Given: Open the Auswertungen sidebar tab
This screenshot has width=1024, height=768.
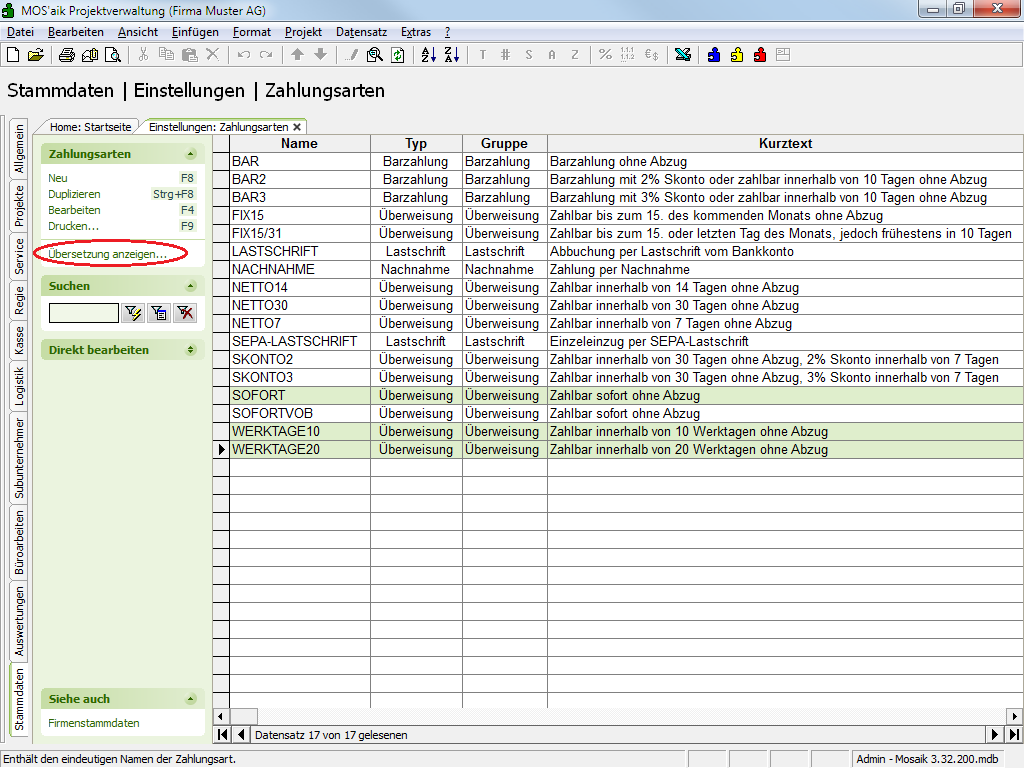Looking at the screenshot, I should (x=19, y=620).
